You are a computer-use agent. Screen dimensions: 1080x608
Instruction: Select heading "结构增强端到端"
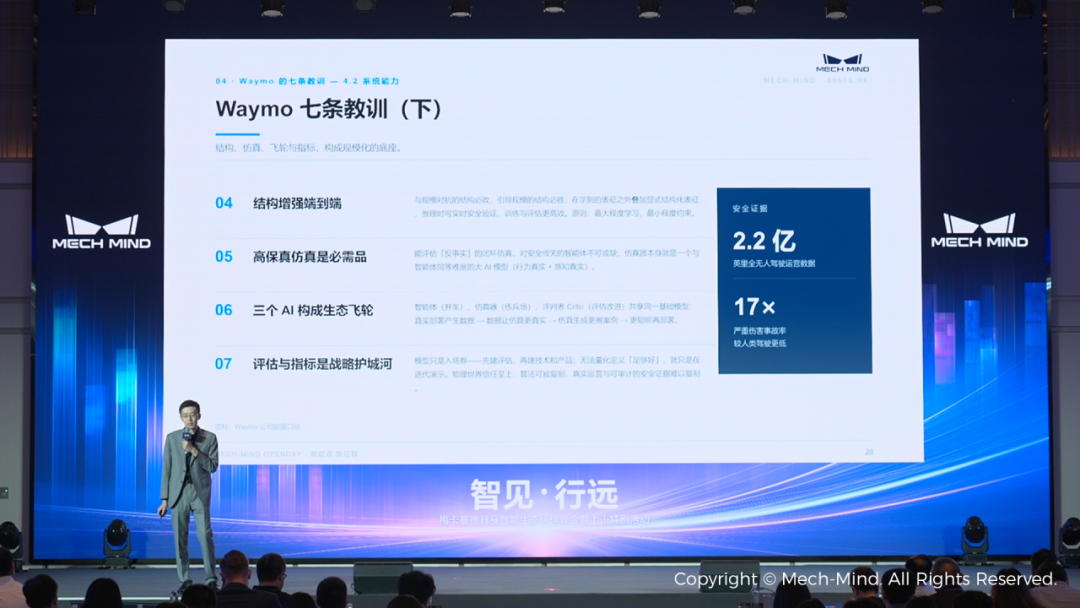(298, 203)
